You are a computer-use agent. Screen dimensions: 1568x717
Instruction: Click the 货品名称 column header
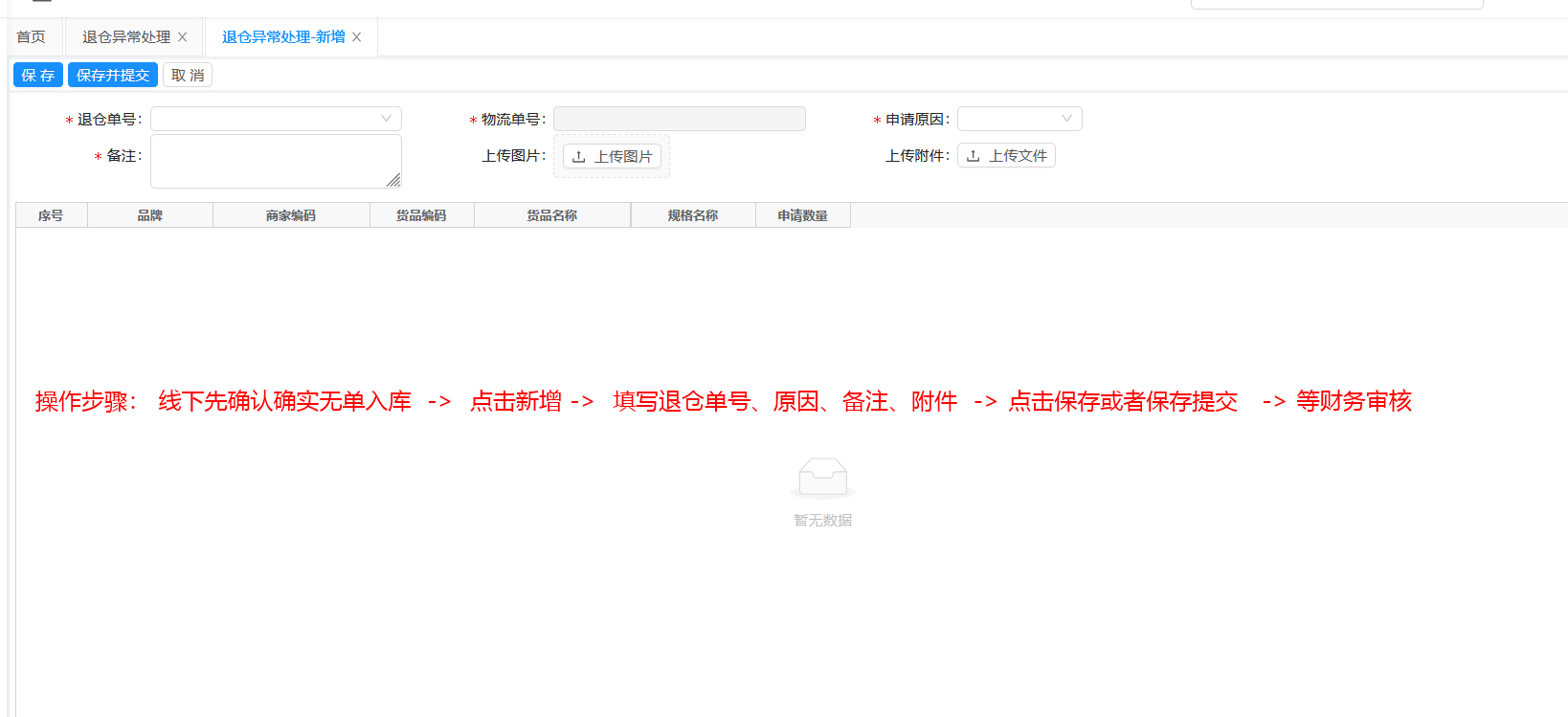[551, 215]
